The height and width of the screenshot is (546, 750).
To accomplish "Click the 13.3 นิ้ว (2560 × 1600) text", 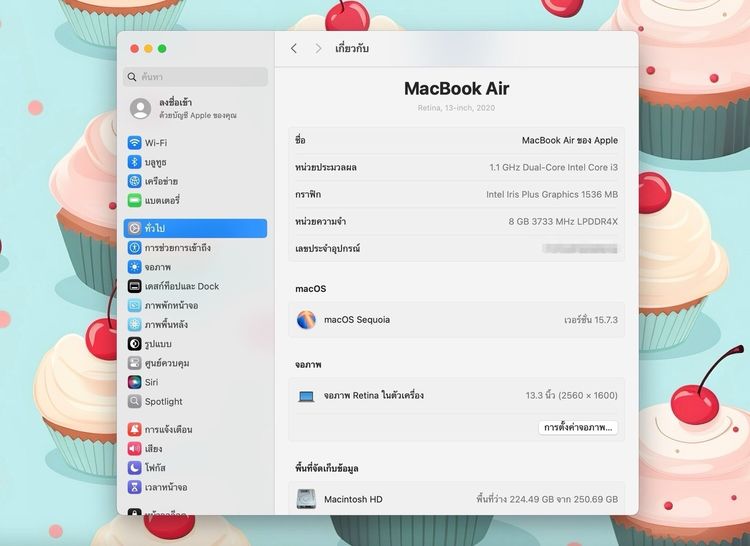I will pos(572,395).
